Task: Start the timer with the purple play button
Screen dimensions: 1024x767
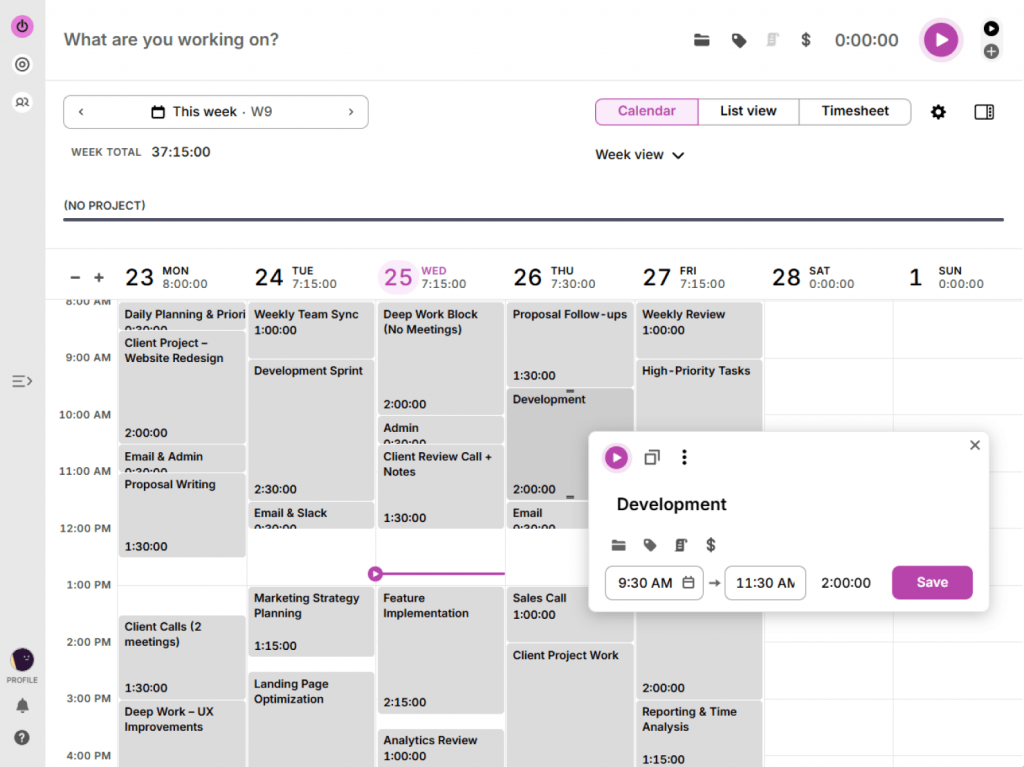Action: (940, 40)
